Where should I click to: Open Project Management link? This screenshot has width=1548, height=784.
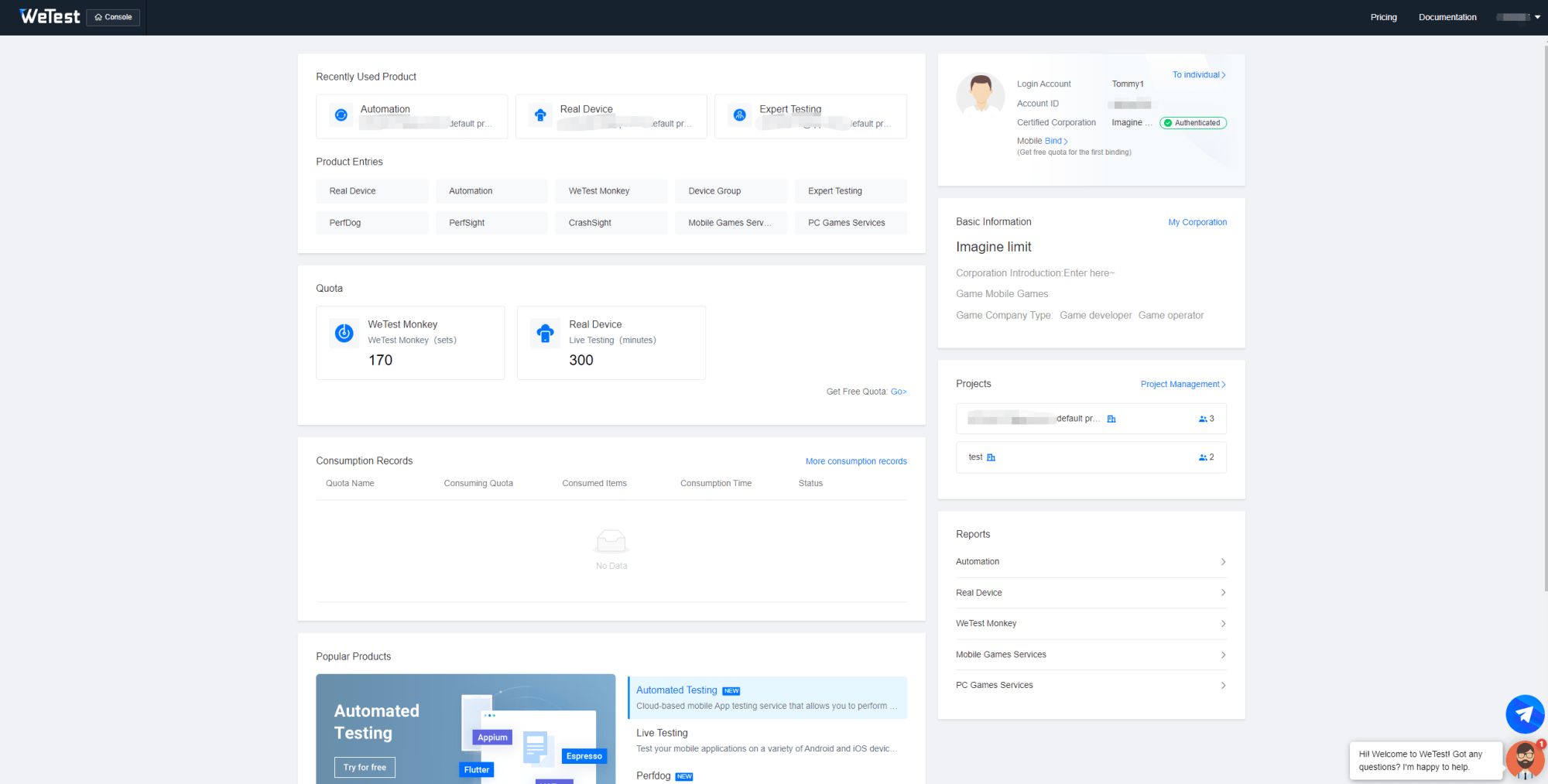click(x=1183, y=385)
